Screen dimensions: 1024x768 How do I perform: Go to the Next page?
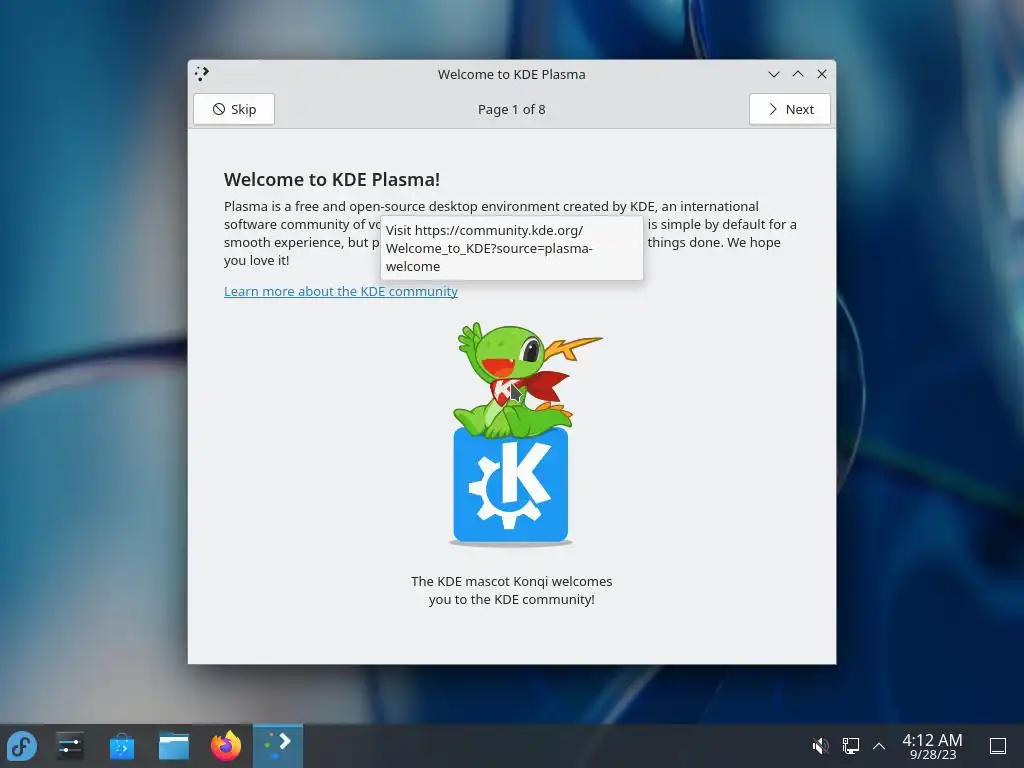(790, 109)
